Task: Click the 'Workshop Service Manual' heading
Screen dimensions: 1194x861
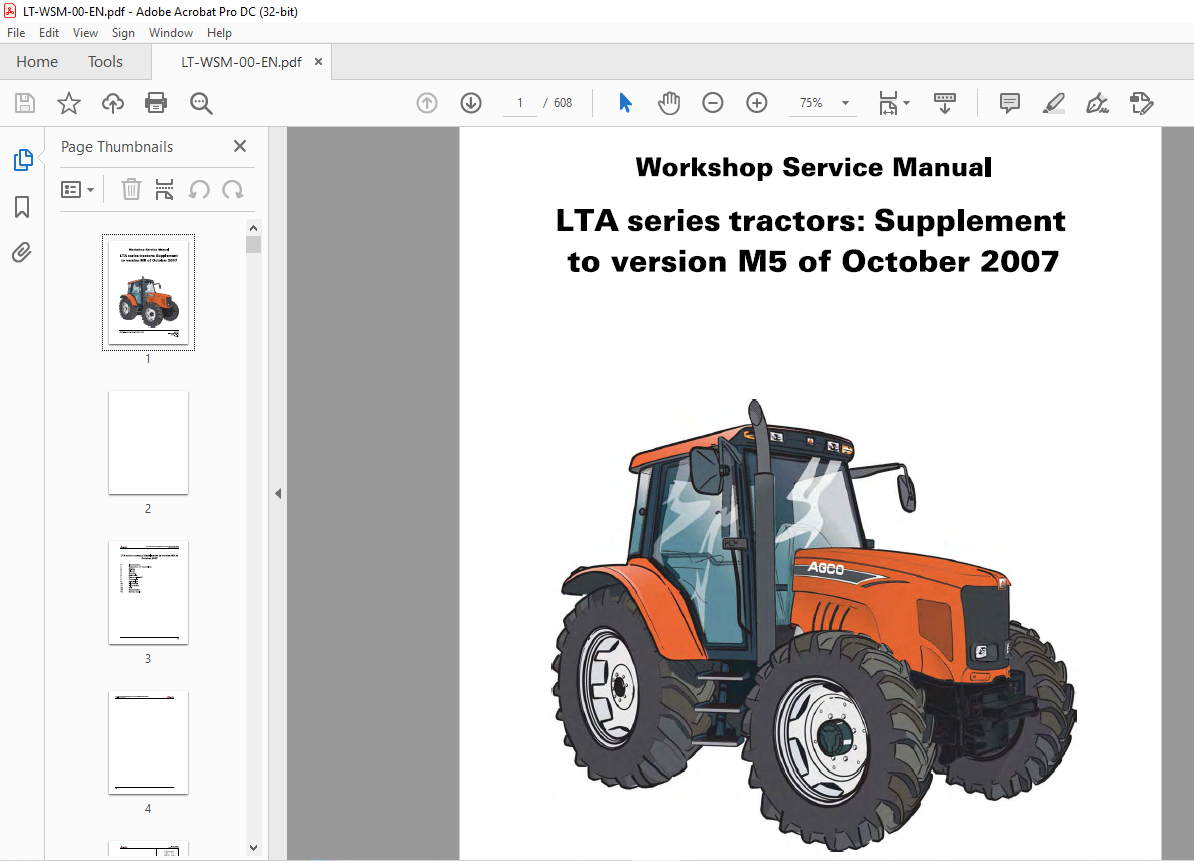Action: [x=813, y=167]
